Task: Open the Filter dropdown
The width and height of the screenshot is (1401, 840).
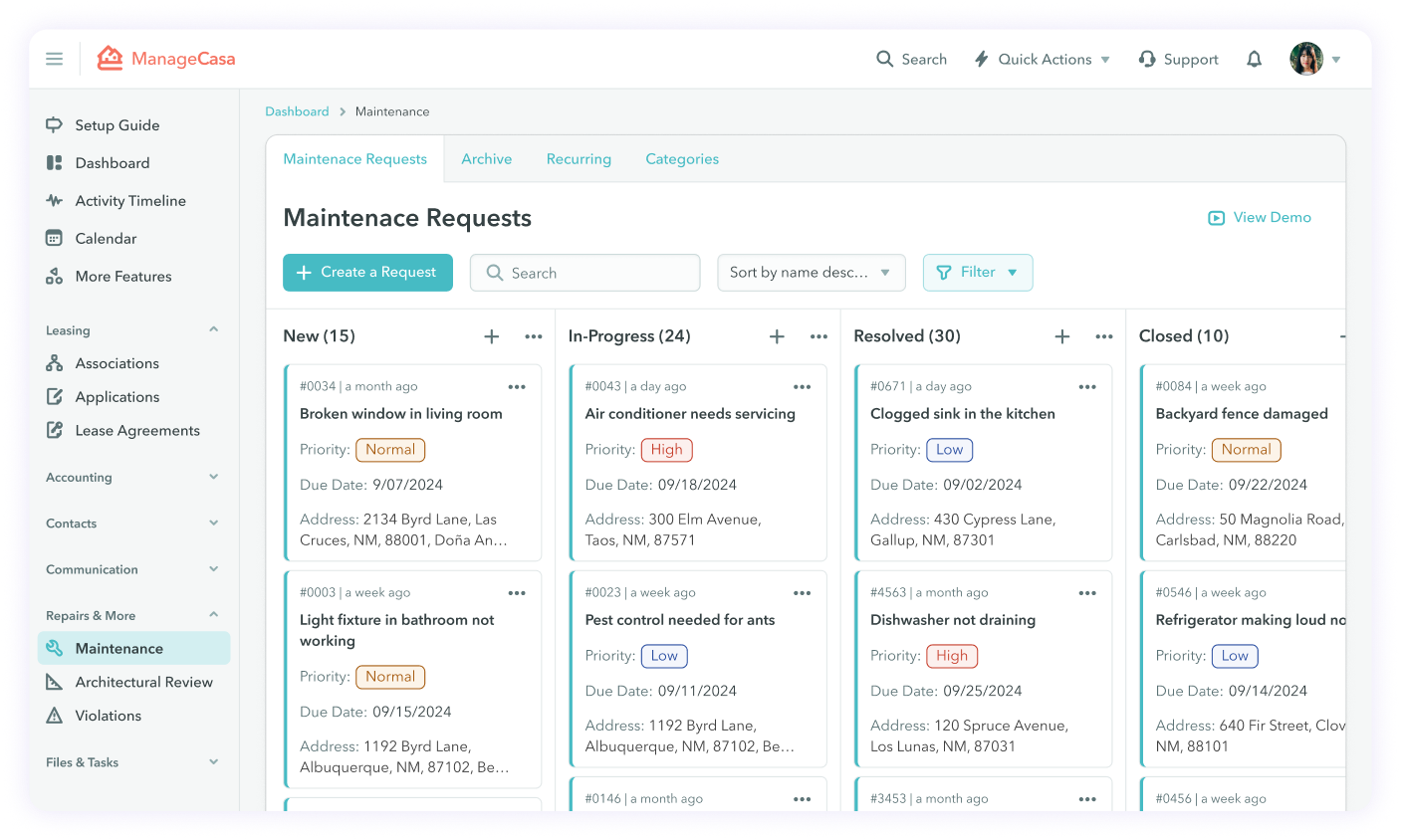Action: click(978, 272)
